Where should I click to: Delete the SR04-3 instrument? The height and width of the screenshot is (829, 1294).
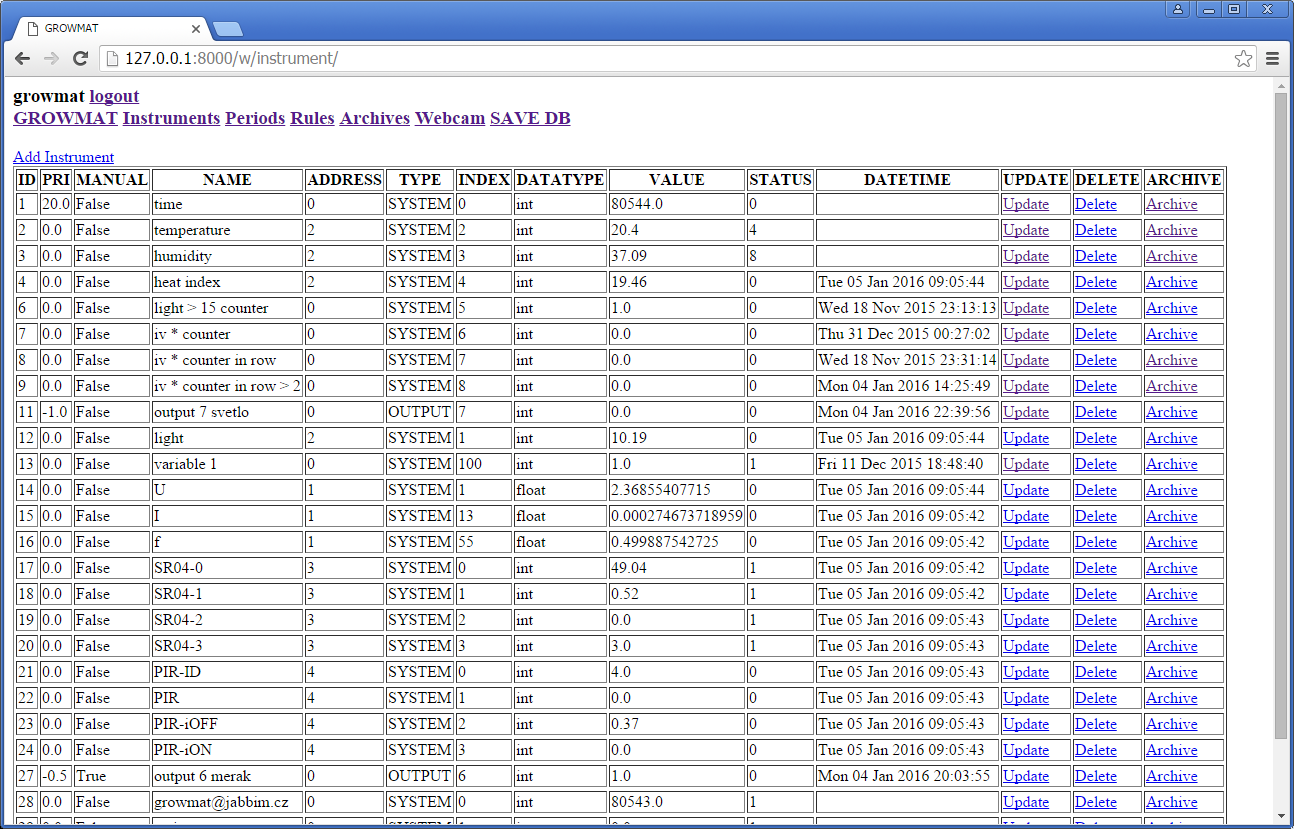(x=1095, y=646)
